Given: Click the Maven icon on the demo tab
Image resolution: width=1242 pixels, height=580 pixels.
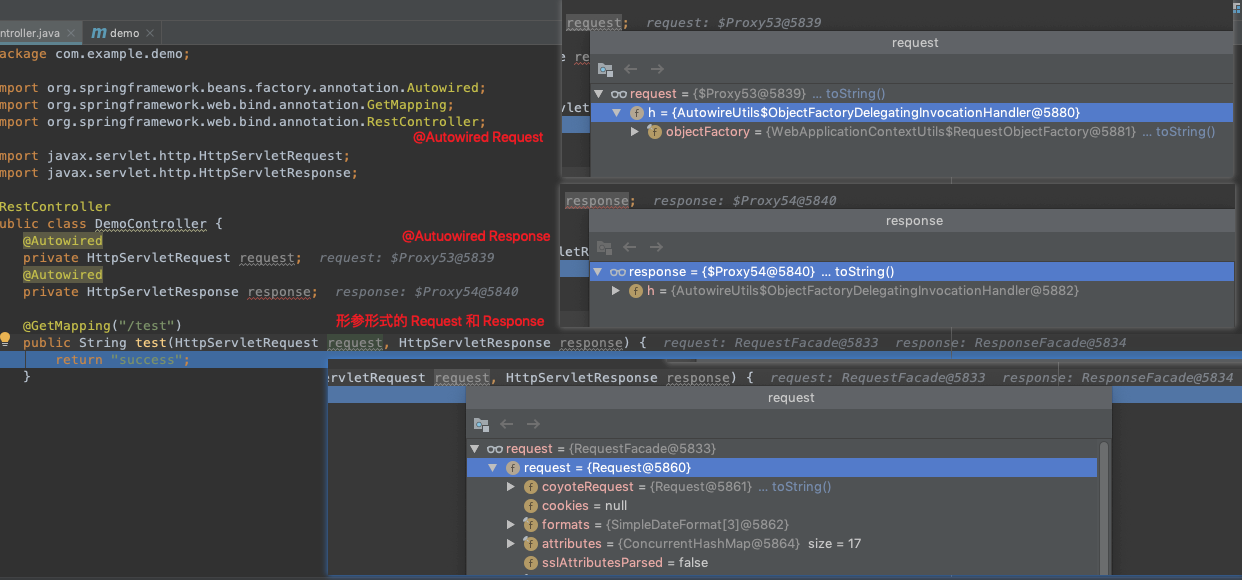Looking at the screenshot, I should tap(99, 34).
